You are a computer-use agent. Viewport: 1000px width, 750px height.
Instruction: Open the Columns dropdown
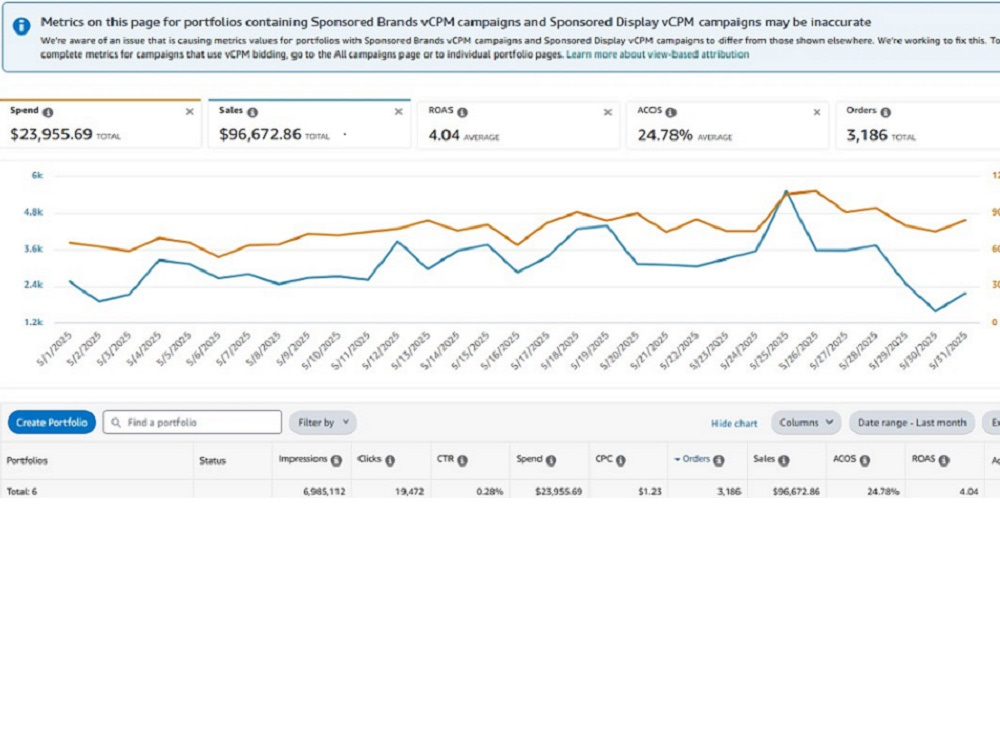pos(806,422)
